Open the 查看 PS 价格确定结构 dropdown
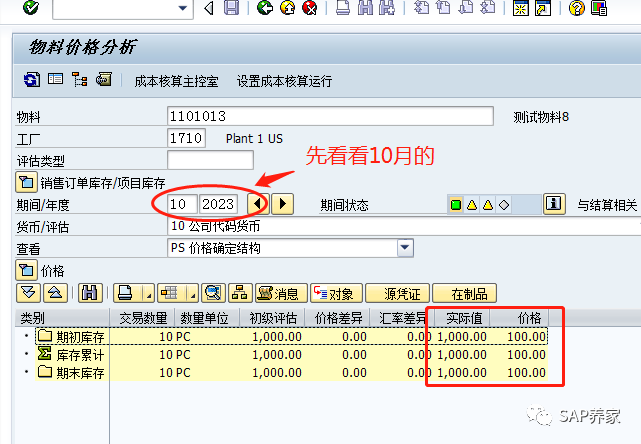This screenshot has height=444, width=641. coord(405,248)
